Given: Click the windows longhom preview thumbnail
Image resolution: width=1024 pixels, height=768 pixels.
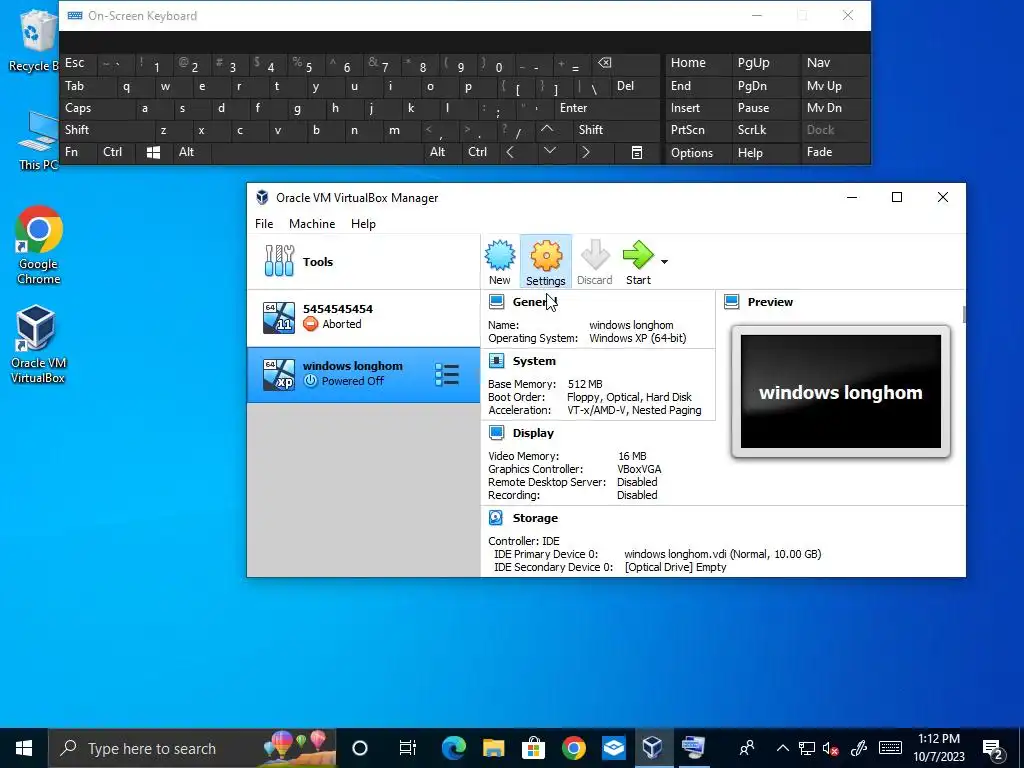Looking at the screenshot, I should pos(840,392).
